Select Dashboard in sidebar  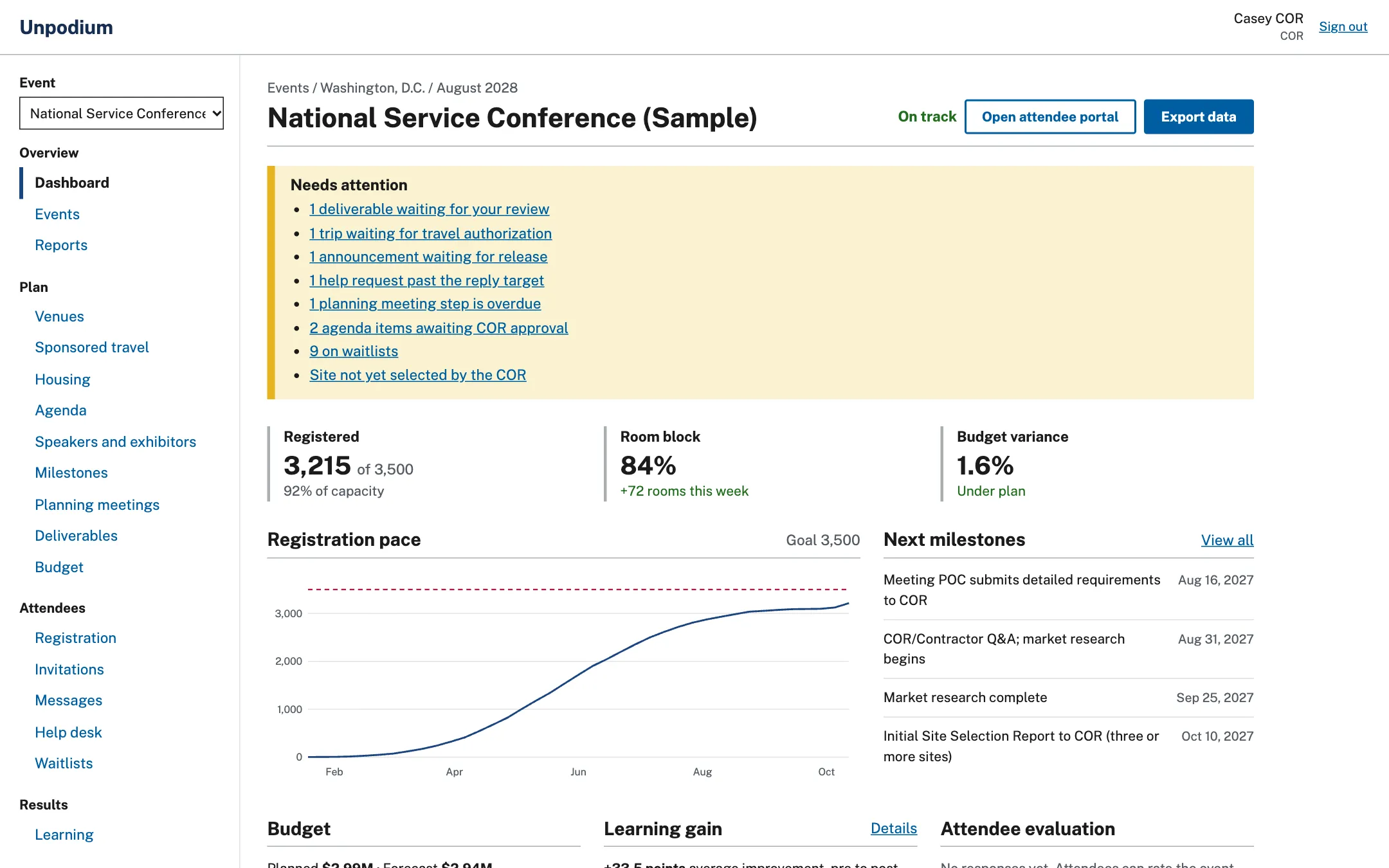click(72, 183)
